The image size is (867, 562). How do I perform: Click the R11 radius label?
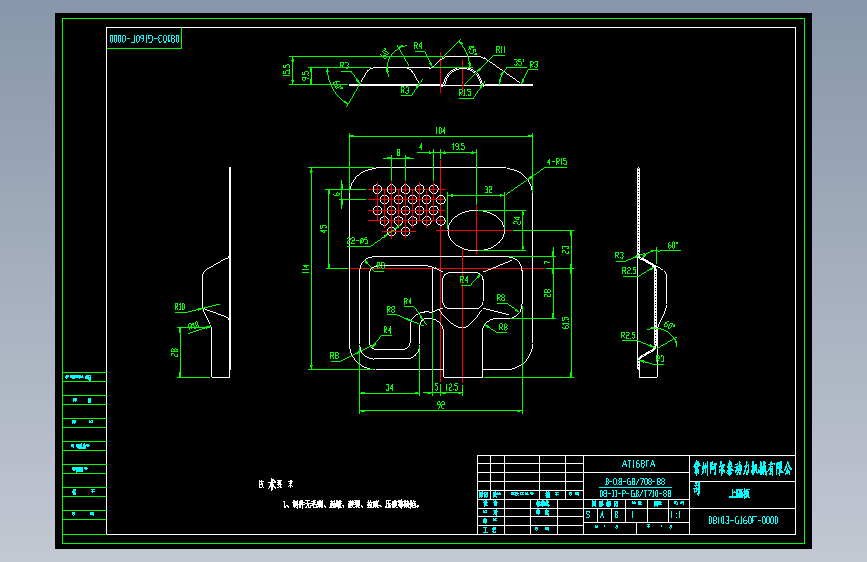pos(500,50)
